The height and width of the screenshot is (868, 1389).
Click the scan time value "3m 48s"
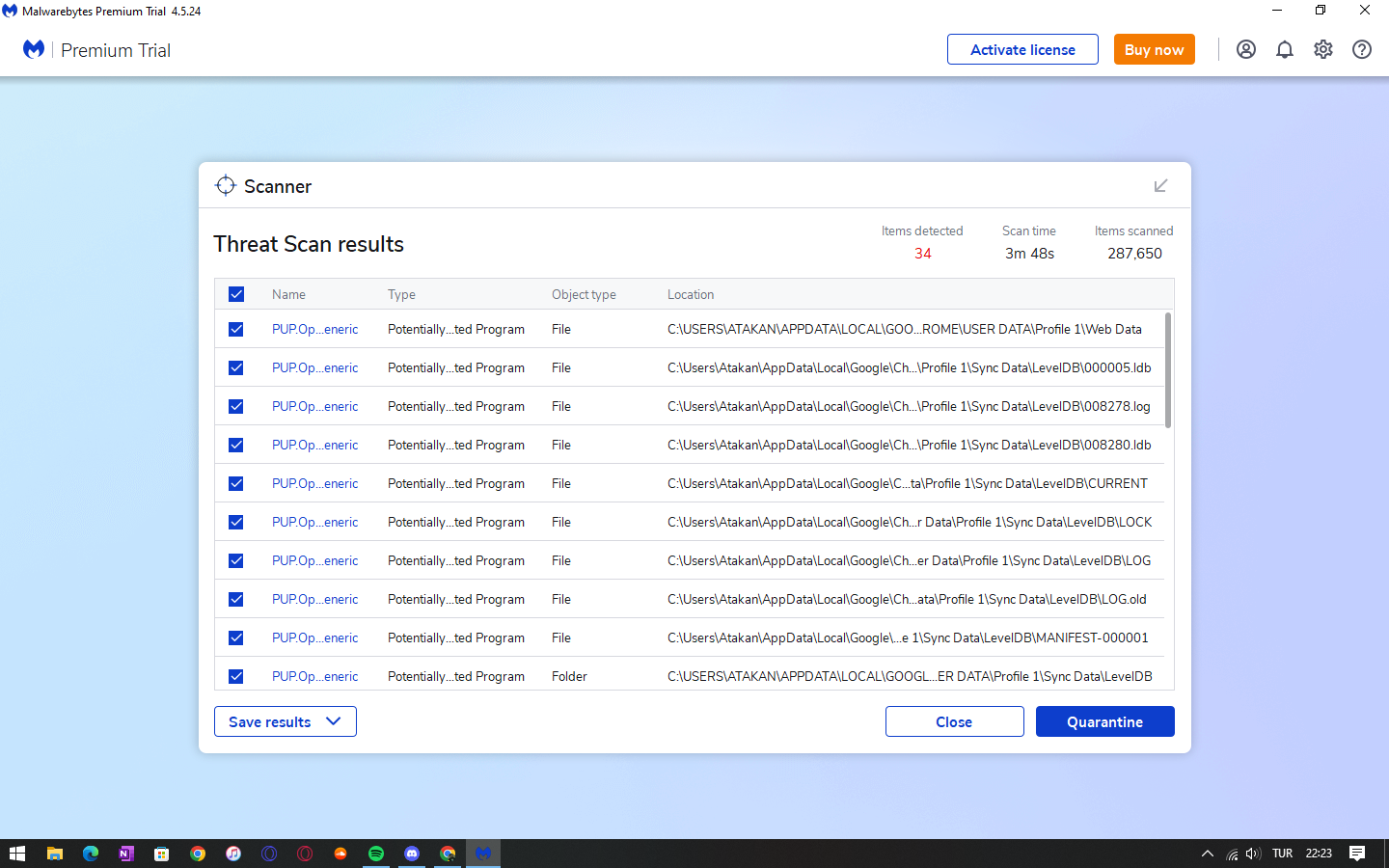[1029, 254]
